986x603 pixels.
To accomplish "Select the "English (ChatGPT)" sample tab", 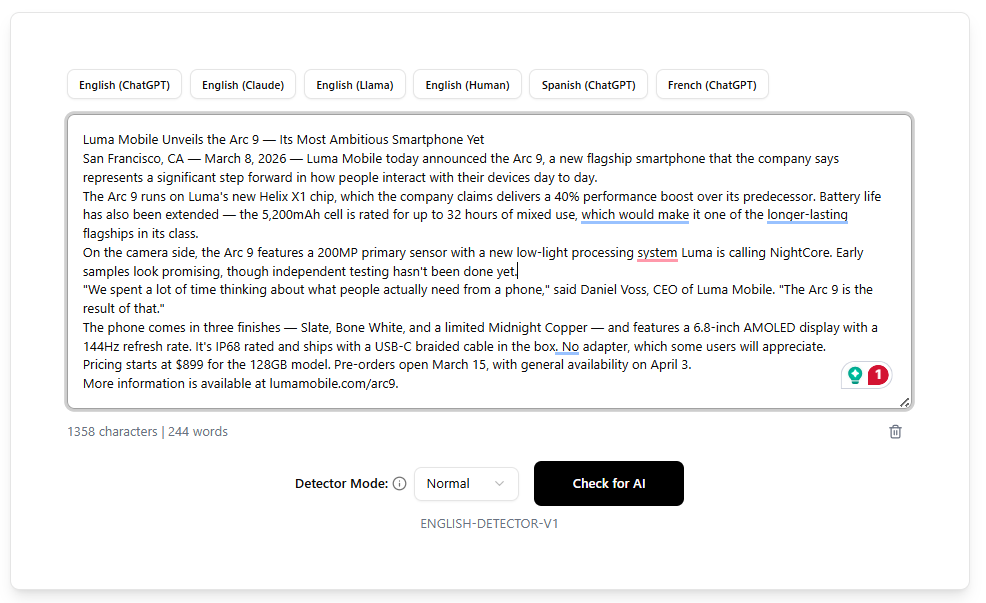I will click(x=124, y=84).
